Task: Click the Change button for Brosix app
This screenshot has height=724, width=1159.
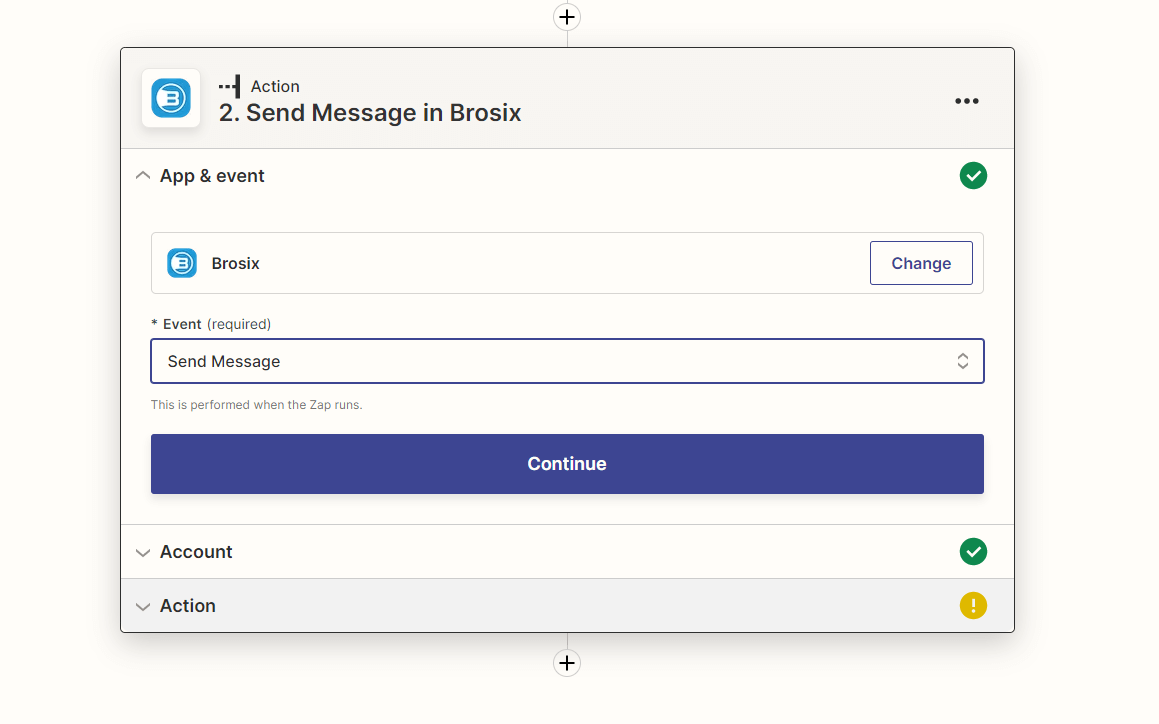Action: pyautogui.click(x=921, y=263)
